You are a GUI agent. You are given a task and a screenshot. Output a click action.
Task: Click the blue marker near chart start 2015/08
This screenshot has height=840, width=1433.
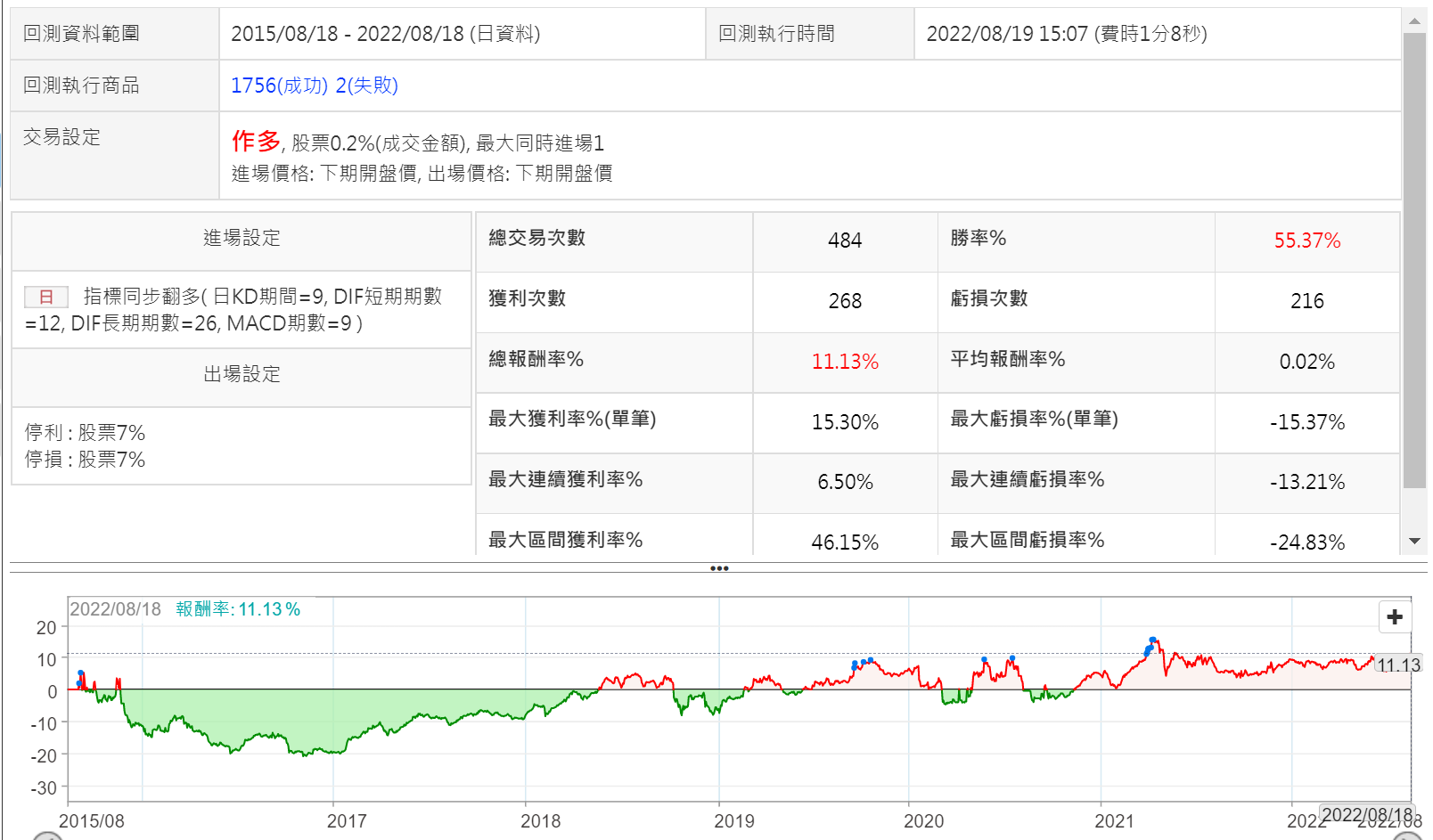point(81,673)
